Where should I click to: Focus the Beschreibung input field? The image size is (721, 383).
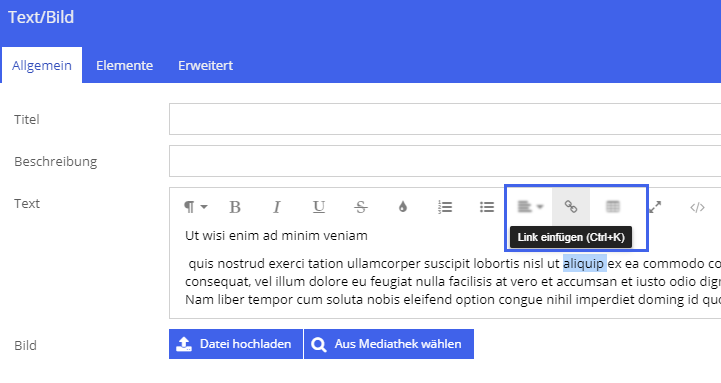pyautogui.click(x=445, y=161)
